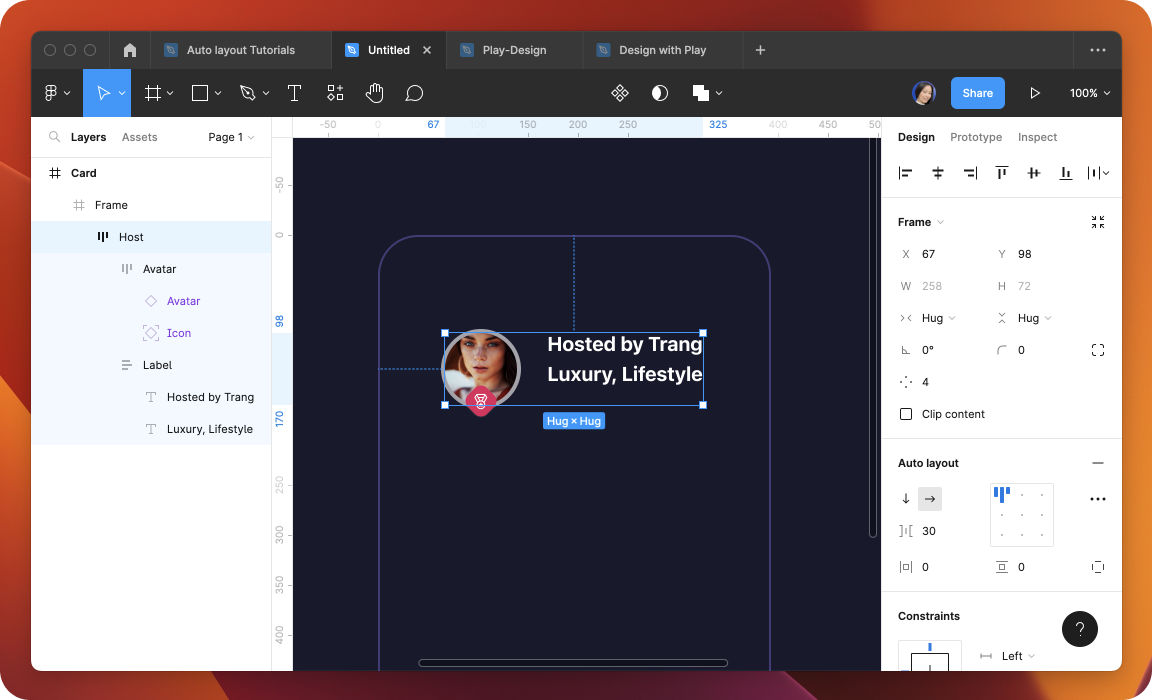Open the Resources components tool
This screenshot has width=1152, height=700.
(335, 93)
